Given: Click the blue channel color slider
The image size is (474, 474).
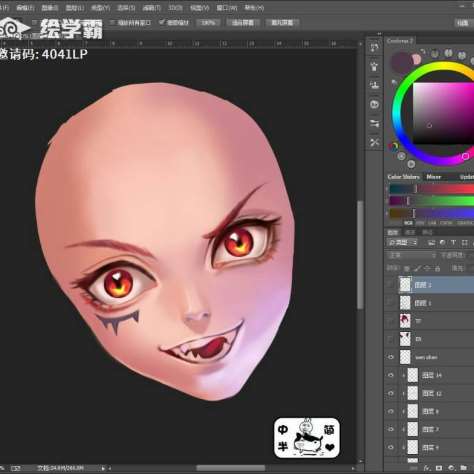Looking at the screenshot, I should (x=432, y=213).
